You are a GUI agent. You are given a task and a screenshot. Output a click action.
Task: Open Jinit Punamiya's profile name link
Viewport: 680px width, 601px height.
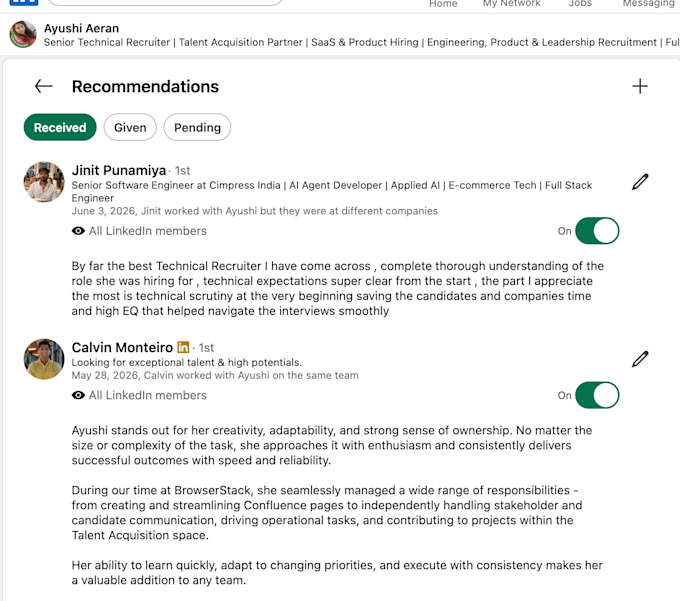tap(119, 170)
